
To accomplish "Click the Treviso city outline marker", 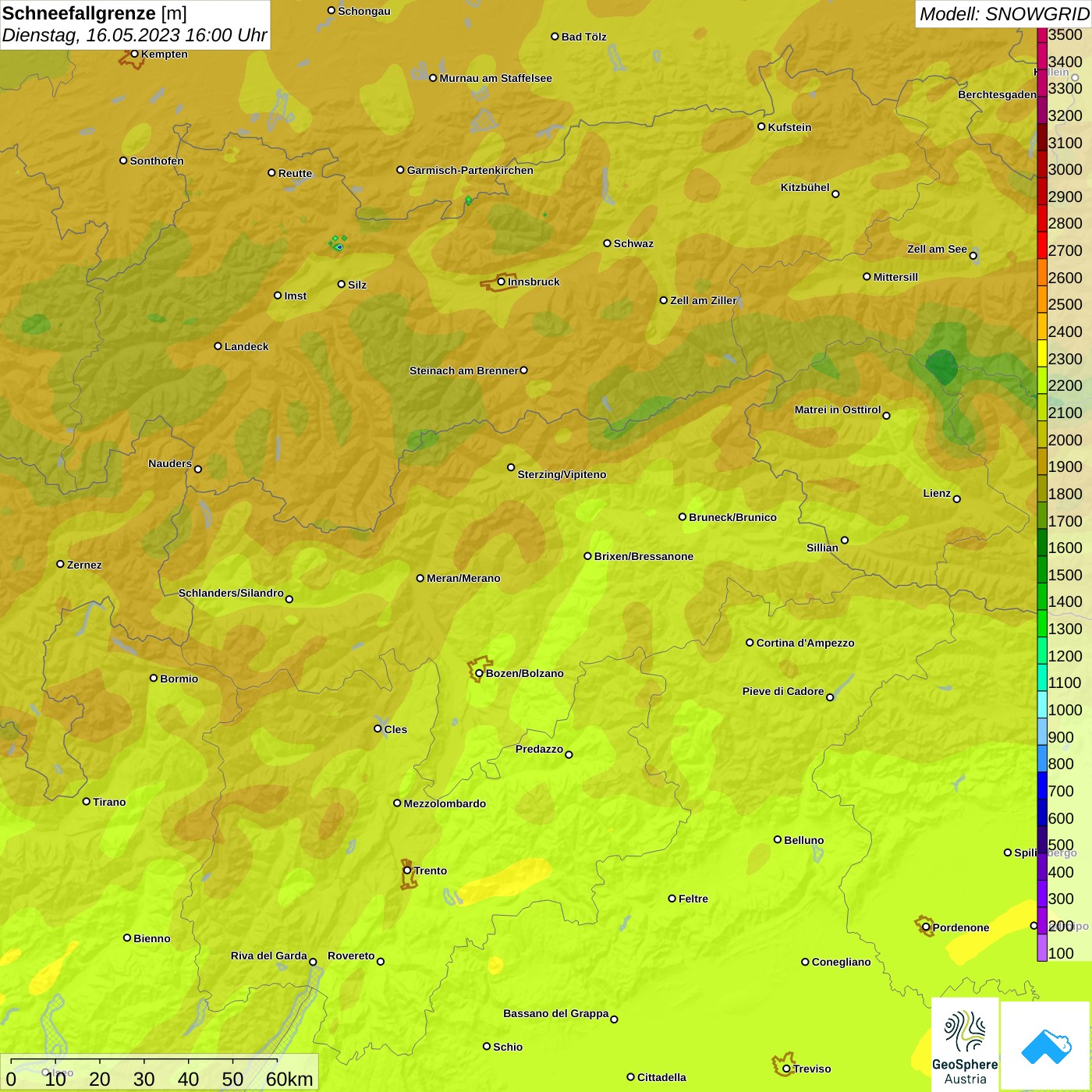I will click(x=783, y=1065).
